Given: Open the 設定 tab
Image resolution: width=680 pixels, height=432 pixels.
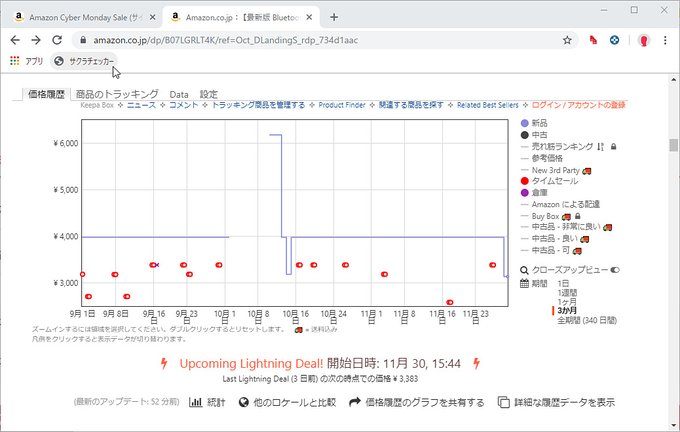Looking at the screenshot, I should click(x=209, y=94).
